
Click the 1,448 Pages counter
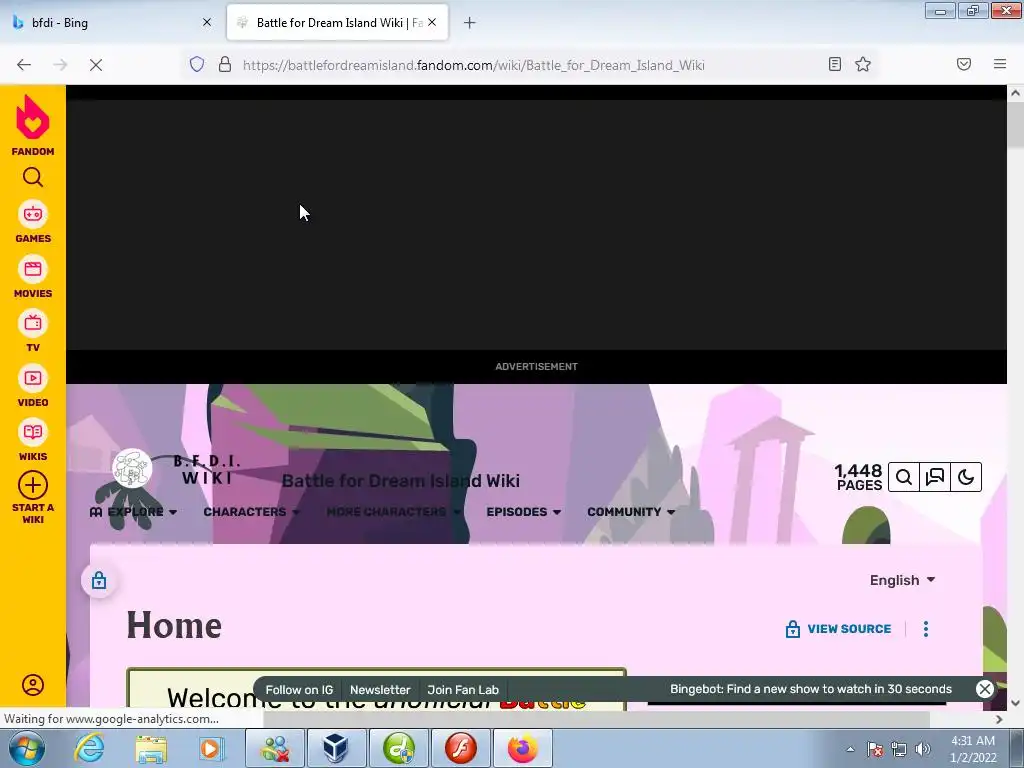click(x=858, y=477)
